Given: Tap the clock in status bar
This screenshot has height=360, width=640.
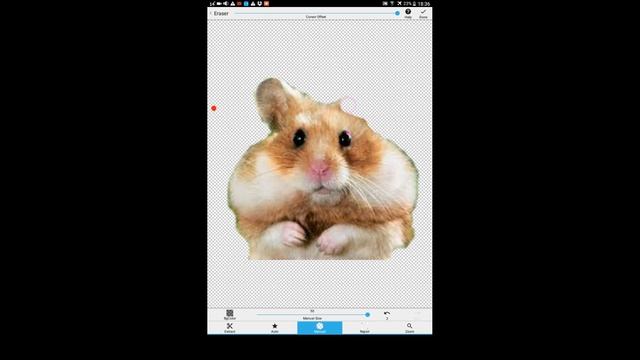Looking at the screenshot, I should [x=424, y=3].
